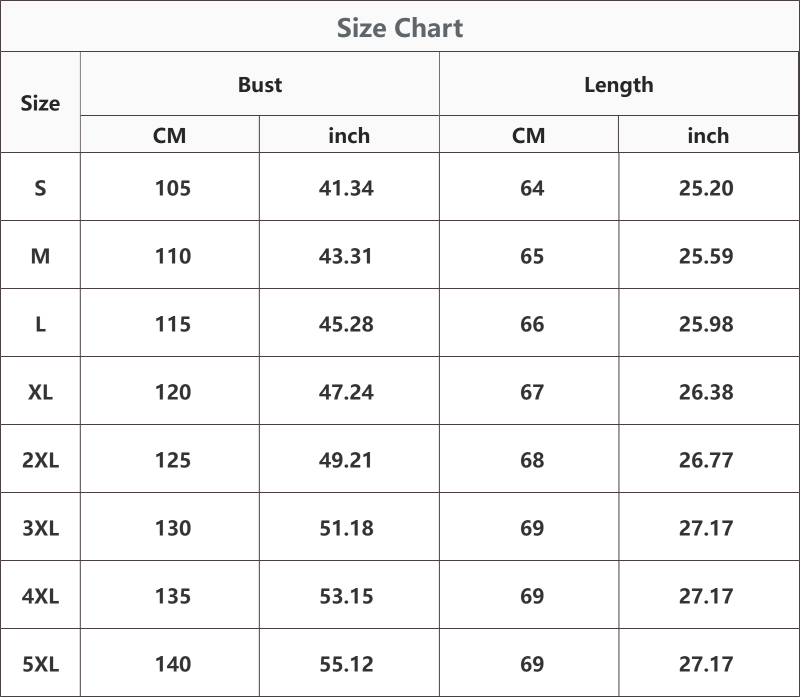Select the Length column header

[618, 85]
